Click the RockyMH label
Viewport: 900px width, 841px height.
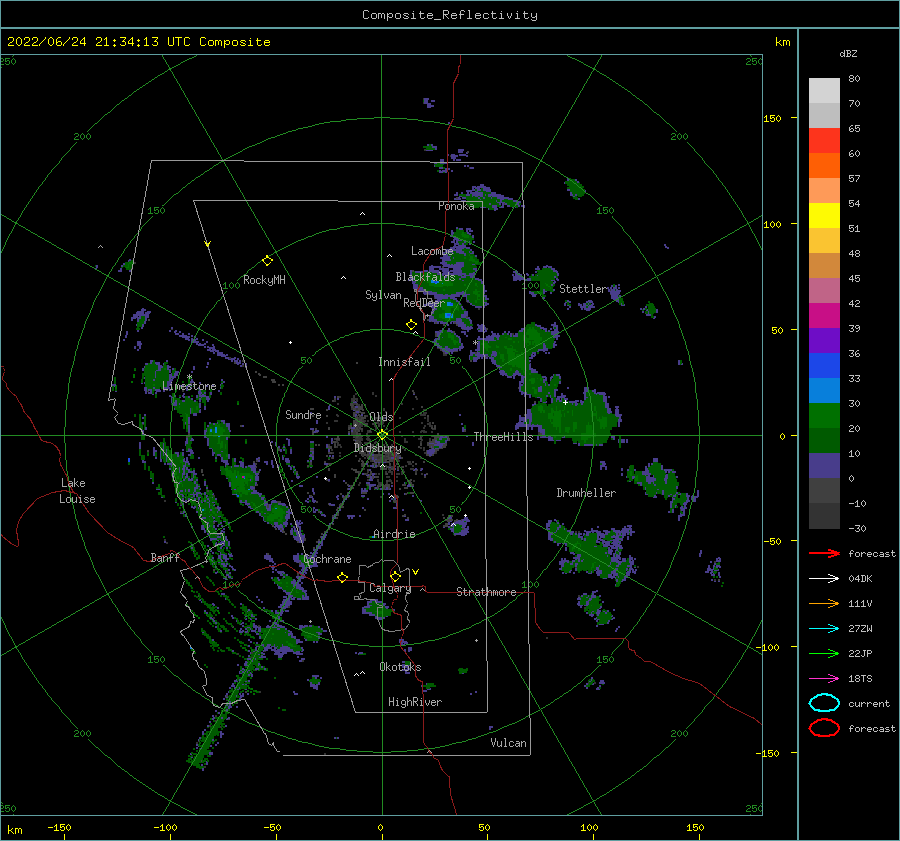[x=264, y=280]
